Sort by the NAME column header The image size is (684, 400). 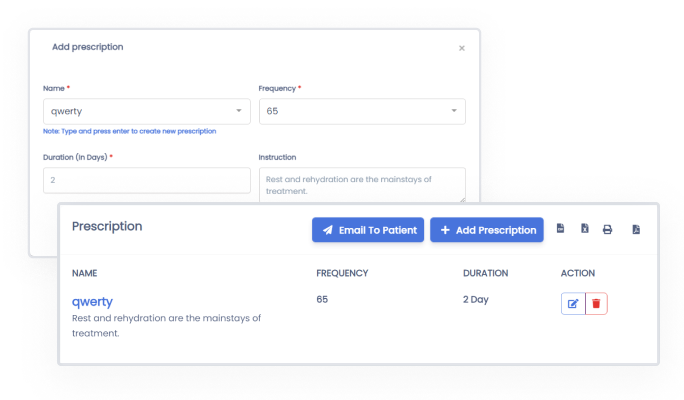coord(84,273)
